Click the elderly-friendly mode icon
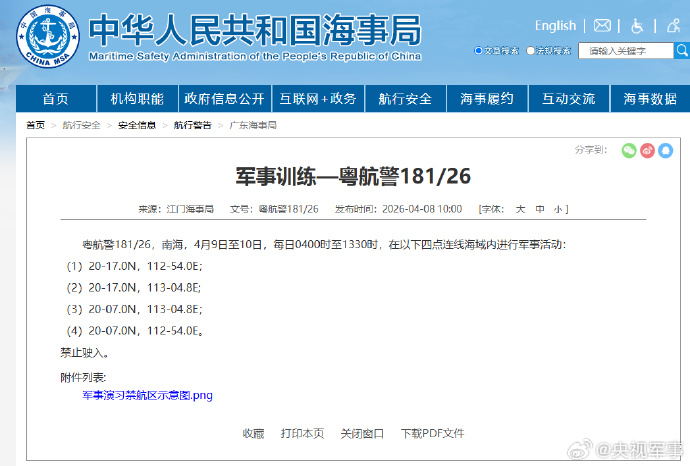Viewport: 690px width, 466px height. click(672, 26)
